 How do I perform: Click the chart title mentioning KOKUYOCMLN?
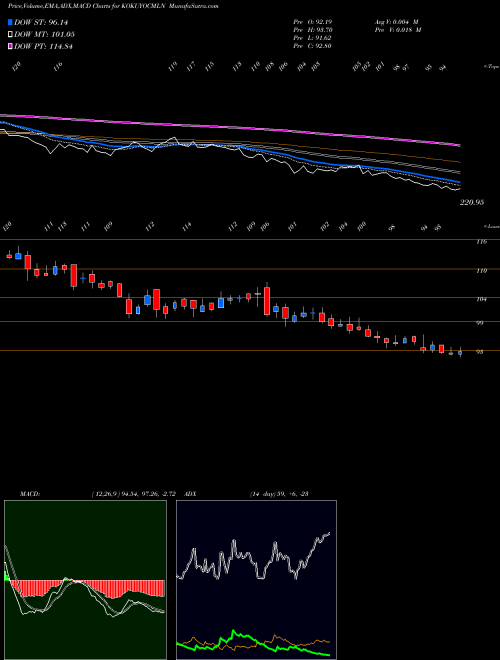[x=113, y=6]
